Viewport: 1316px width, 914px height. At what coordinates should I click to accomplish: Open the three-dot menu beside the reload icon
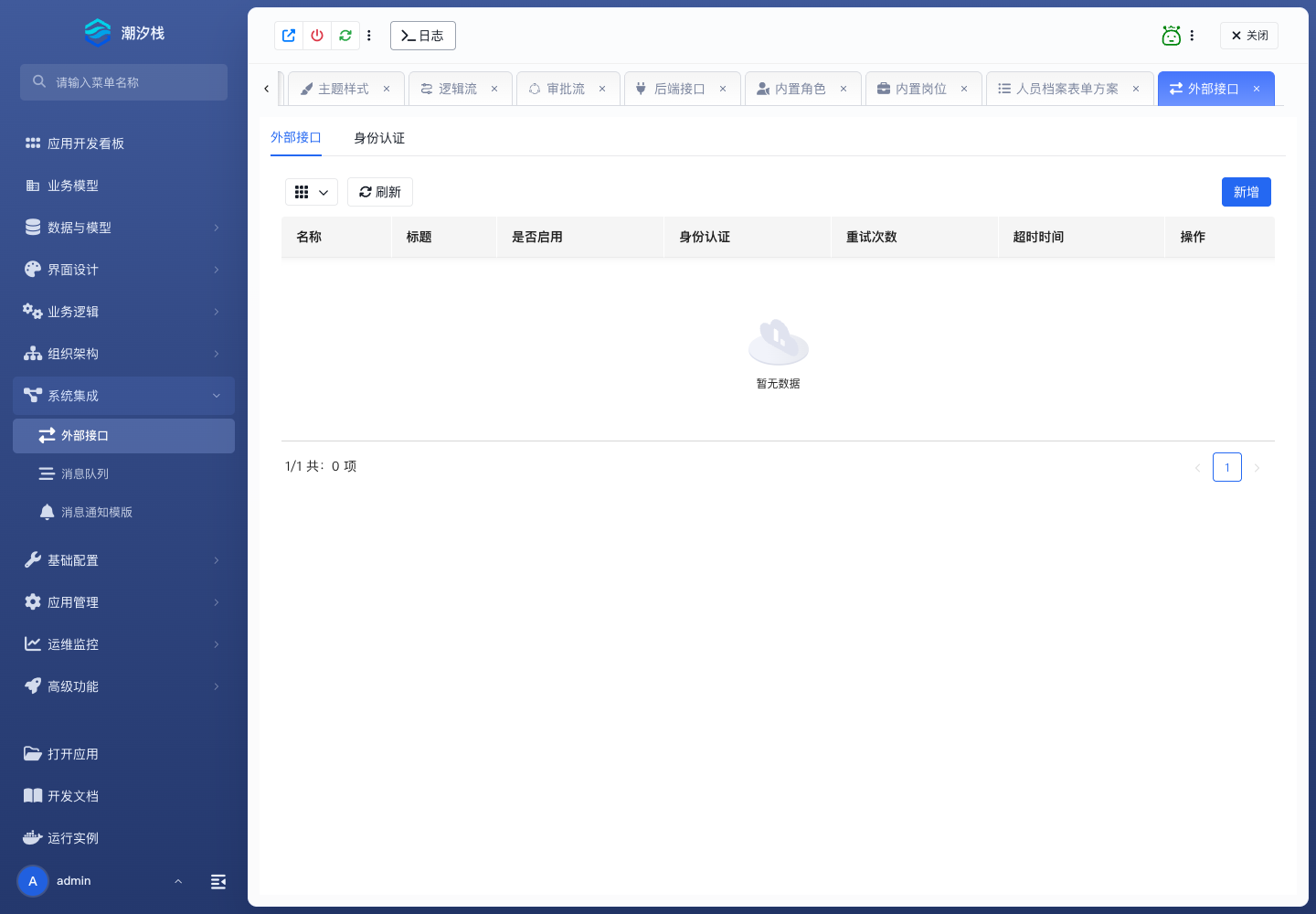coord(369,36)
